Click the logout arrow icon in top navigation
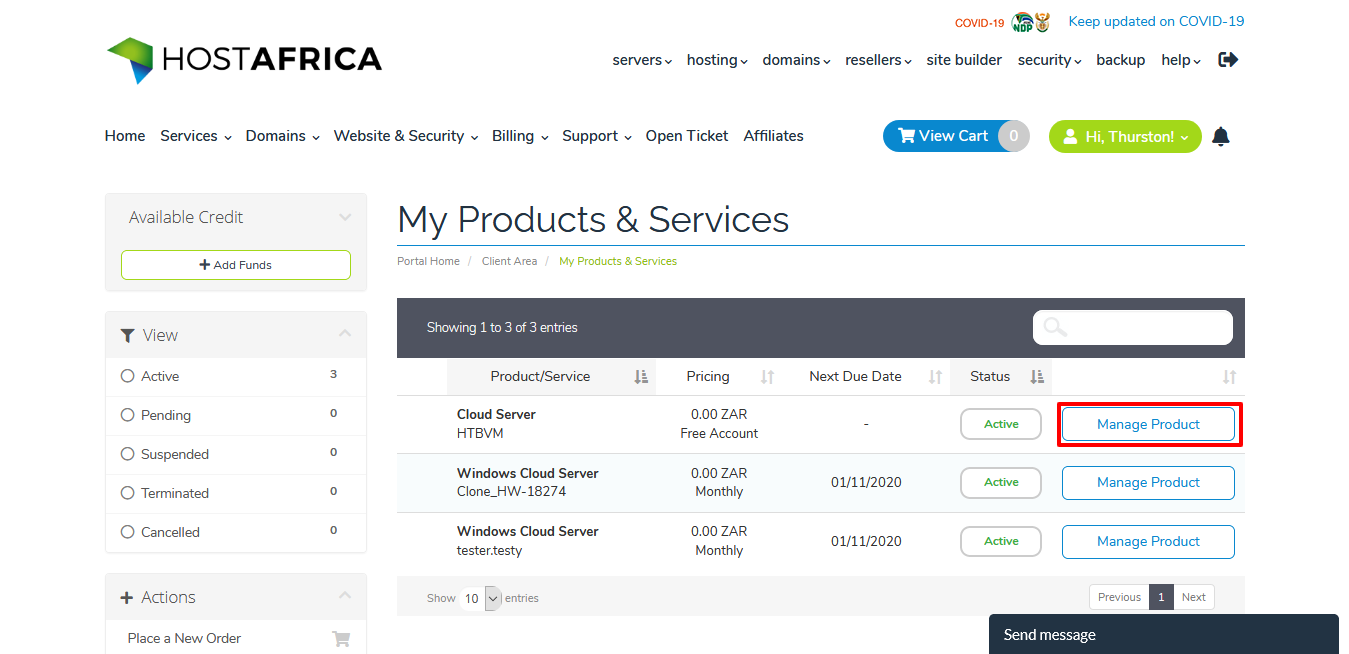Viewport: 1349px width, 654px height. click(1228, 60)
